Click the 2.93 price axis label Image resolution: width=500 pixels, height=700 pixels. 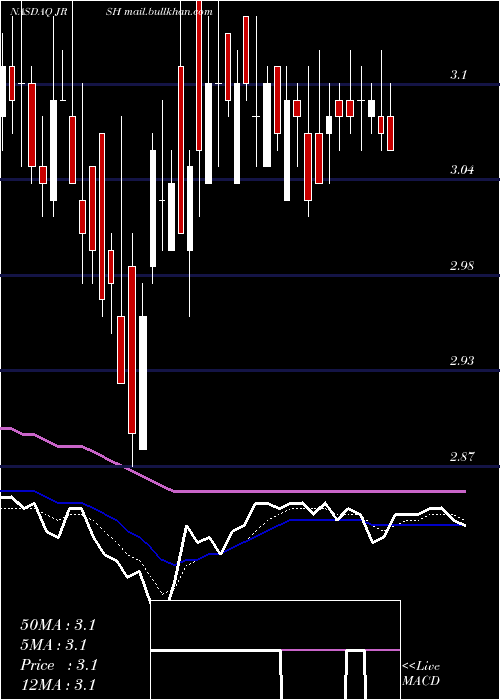(x=462, y=361)
